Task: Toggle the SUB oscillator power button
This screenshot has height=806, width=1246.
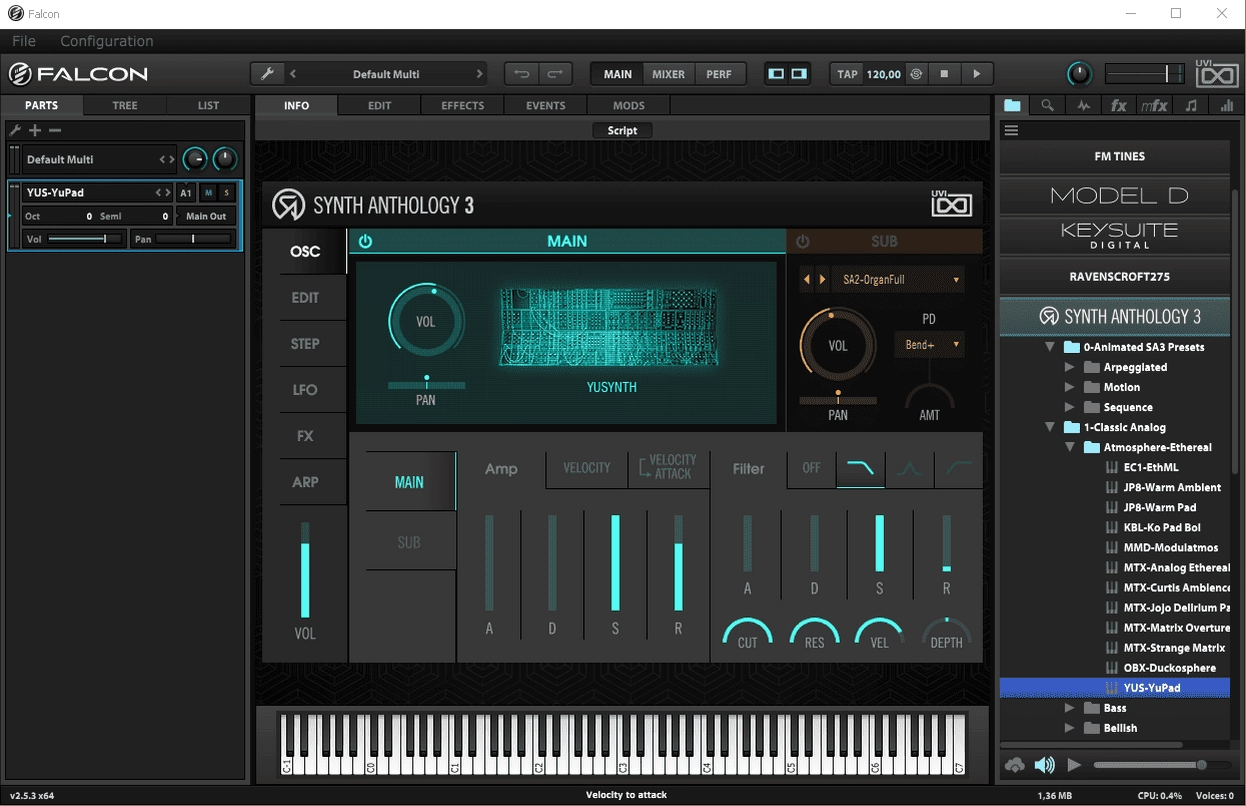Action: pos(802,241)
